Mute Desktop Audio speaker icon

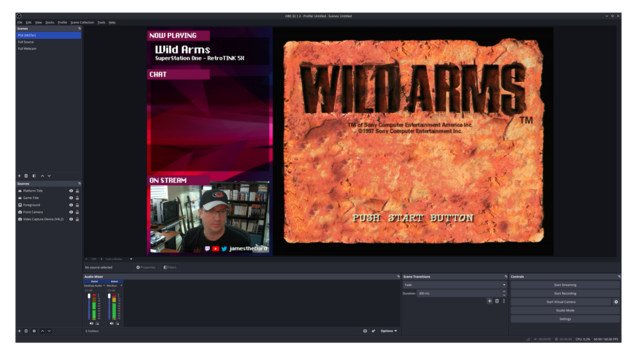click(x=91, y=324)
